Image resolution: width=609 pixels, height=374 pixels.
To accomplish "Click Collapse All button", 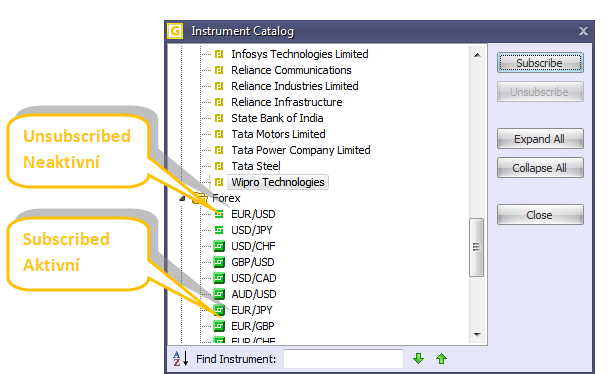I will pos(540,168).
